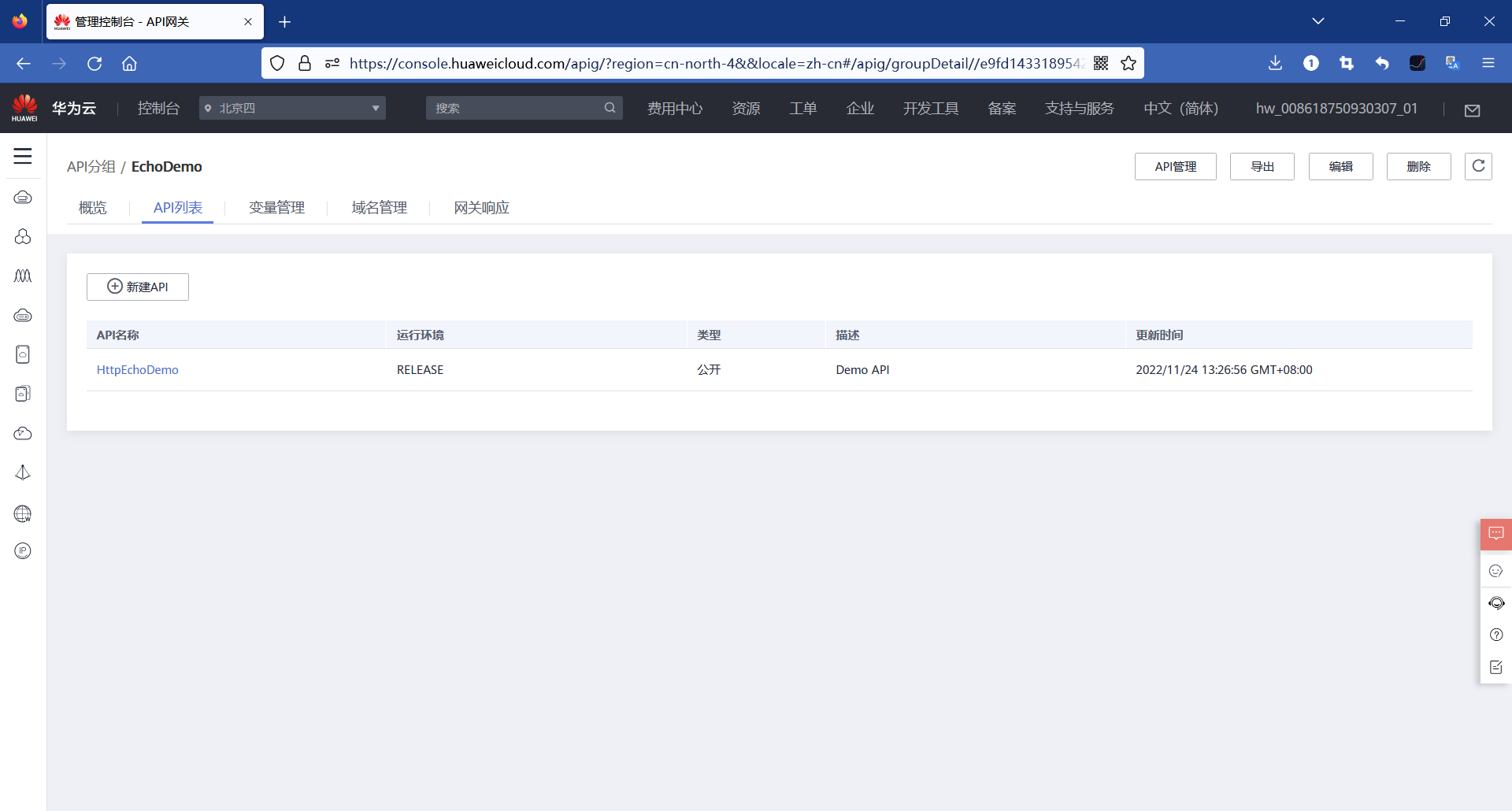Switch to the 概览 tab
1512x811 pixels.
point(93,207)
